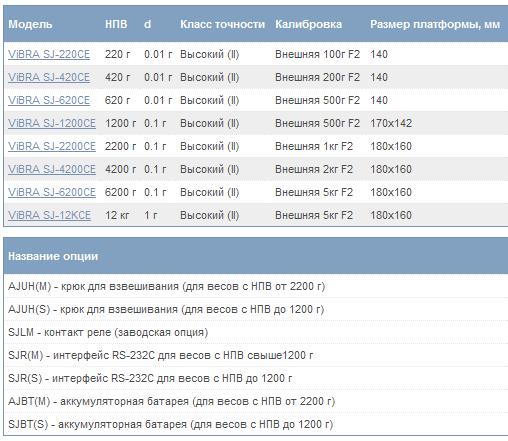Open the ViBRA SJ-1200CE model link
Image resolution: width=508 pixels, height=441 pixels.
pyautogui.click(x=52, y=123)
